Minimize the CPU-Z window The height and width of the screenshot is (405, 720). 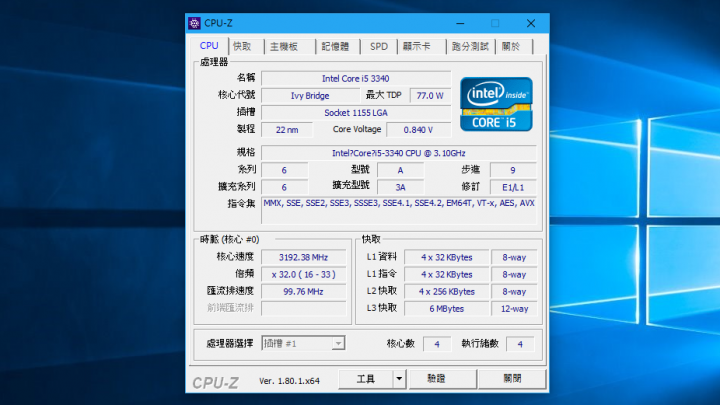pyautogui.click(x=460, y=23)
